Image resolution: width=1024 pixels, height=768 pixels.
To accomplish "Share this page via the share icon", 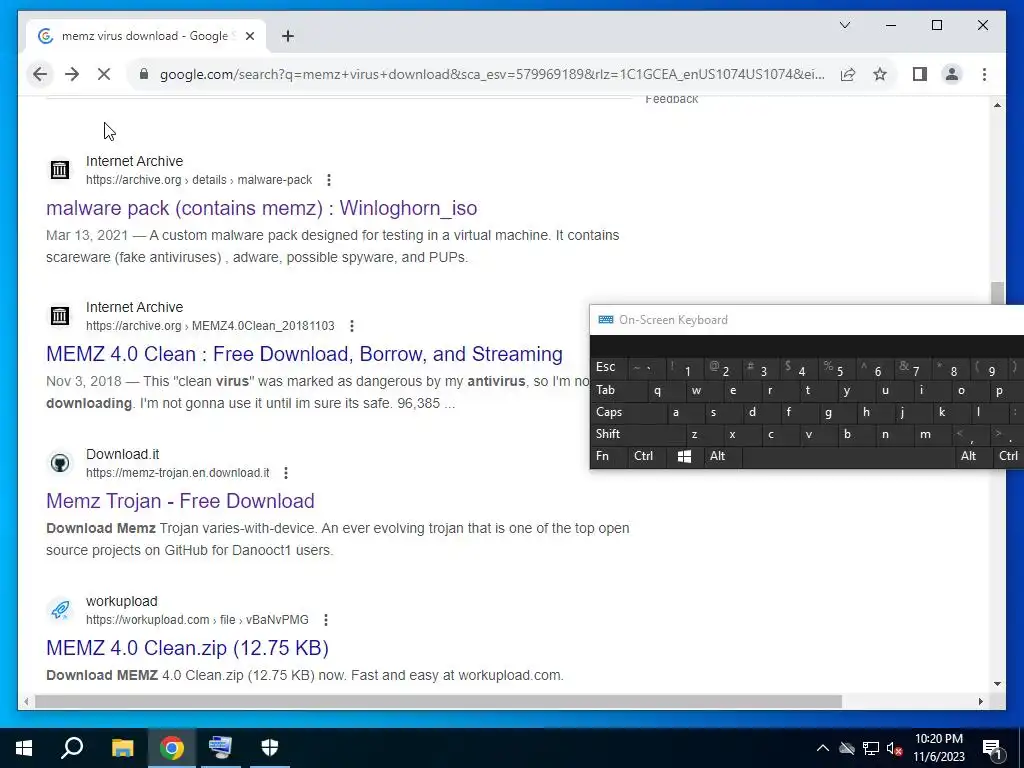I will point(848,74).
